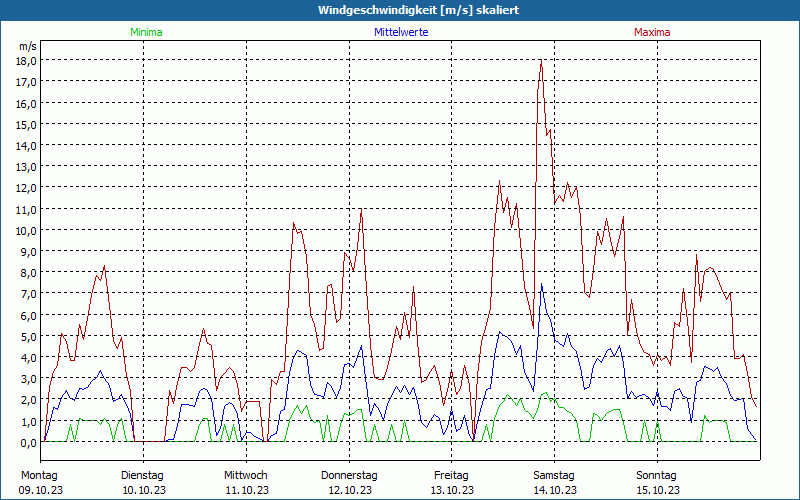Screen dimensions: 800x500
Task: Click the 15,0 y-axis value label
Action: click(26, 124)
